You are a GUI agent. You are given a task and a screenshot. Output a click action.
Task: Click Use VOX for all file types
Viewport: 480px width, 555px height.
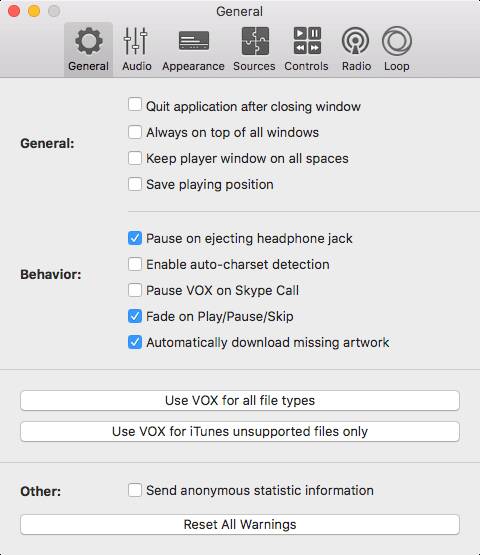[x=240, y=401]
